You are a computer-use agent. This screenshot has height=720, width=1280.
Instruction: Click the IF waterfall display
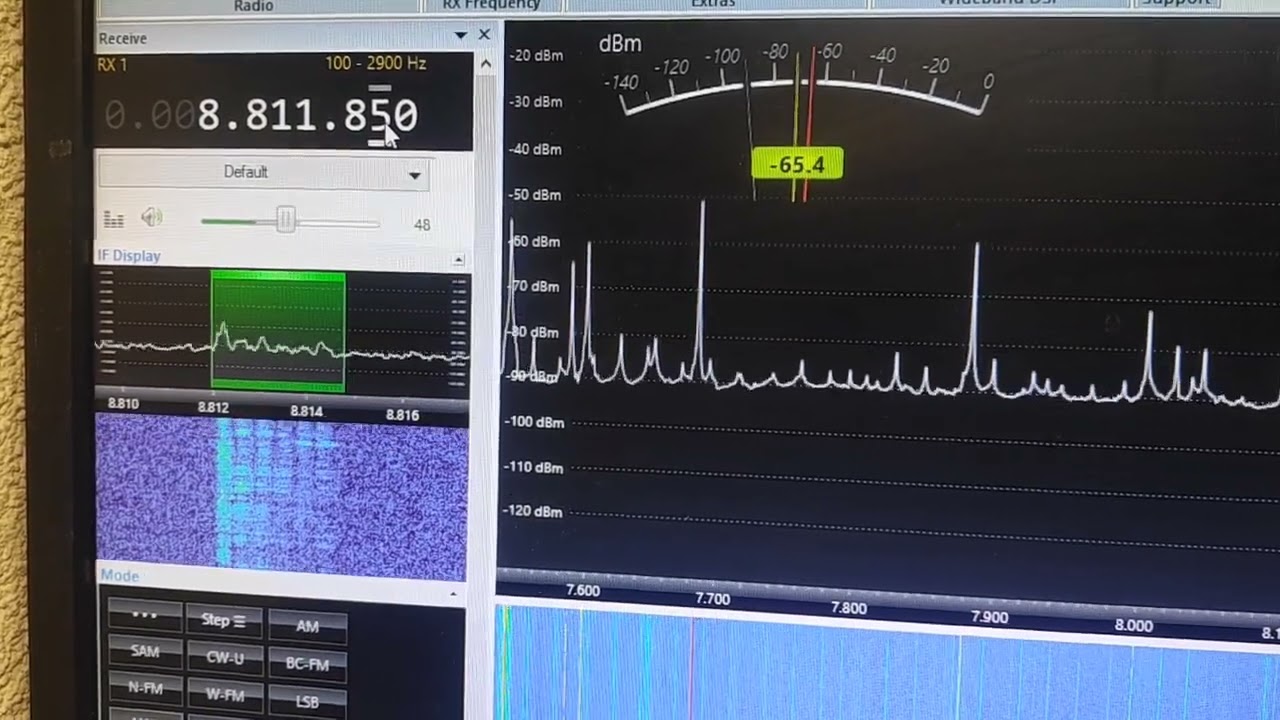coord(282,497)
